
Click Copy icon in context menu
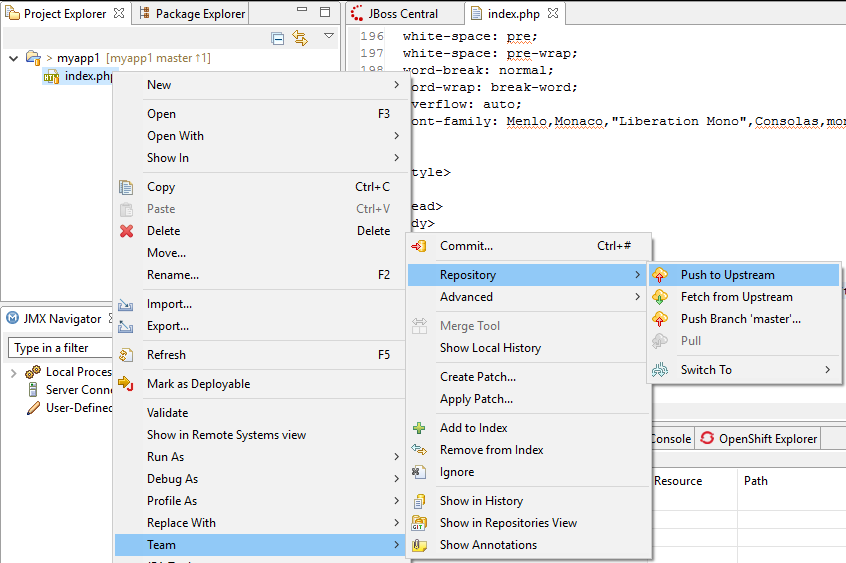[126, 187]
